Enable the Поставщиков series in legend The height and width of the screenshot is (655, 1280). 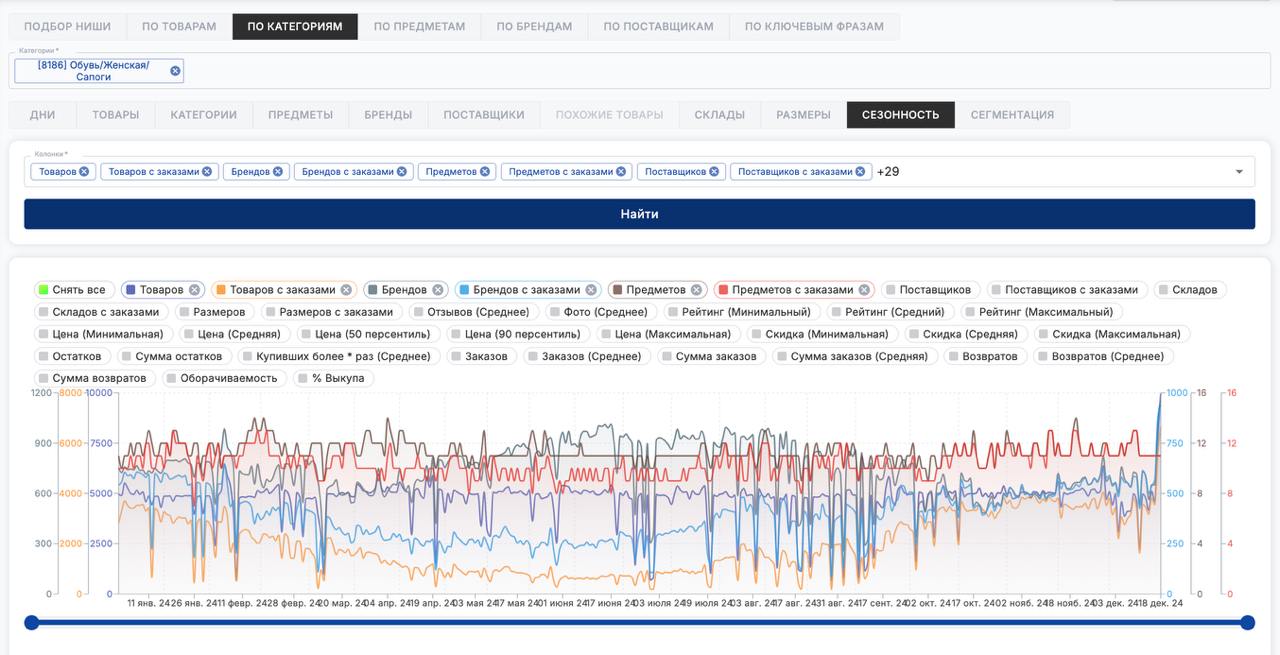click(x=890, y=290)
